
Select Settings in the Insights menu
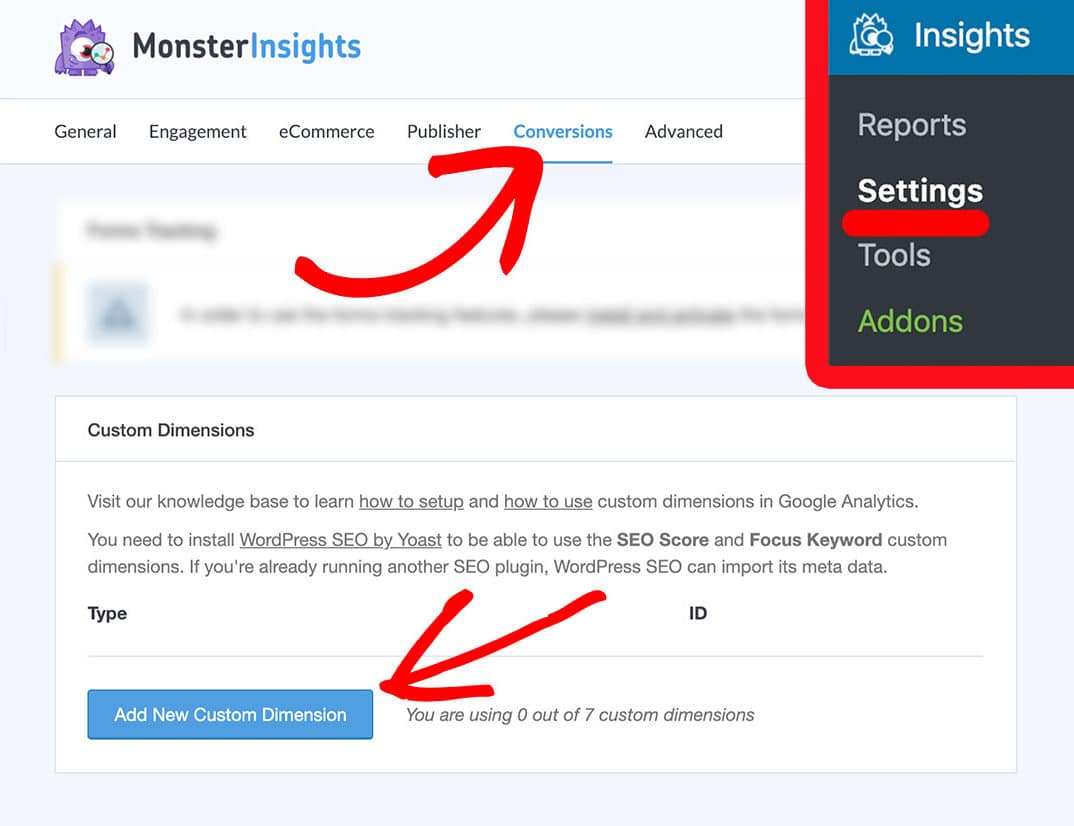coord(920,190)
